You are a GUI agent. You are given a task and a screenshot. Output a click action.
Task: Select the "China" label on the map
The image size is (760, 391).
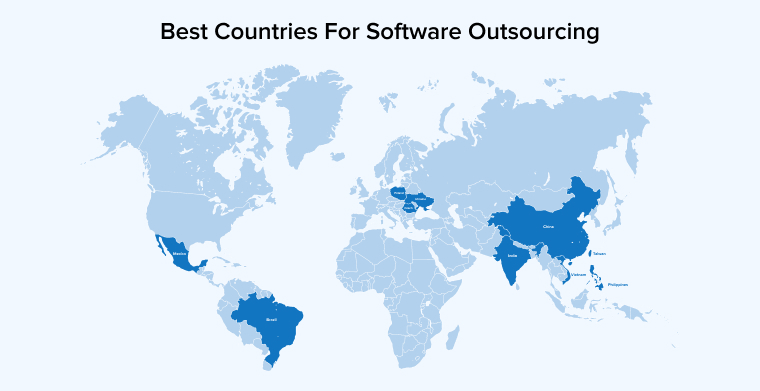tap(548, 226)
